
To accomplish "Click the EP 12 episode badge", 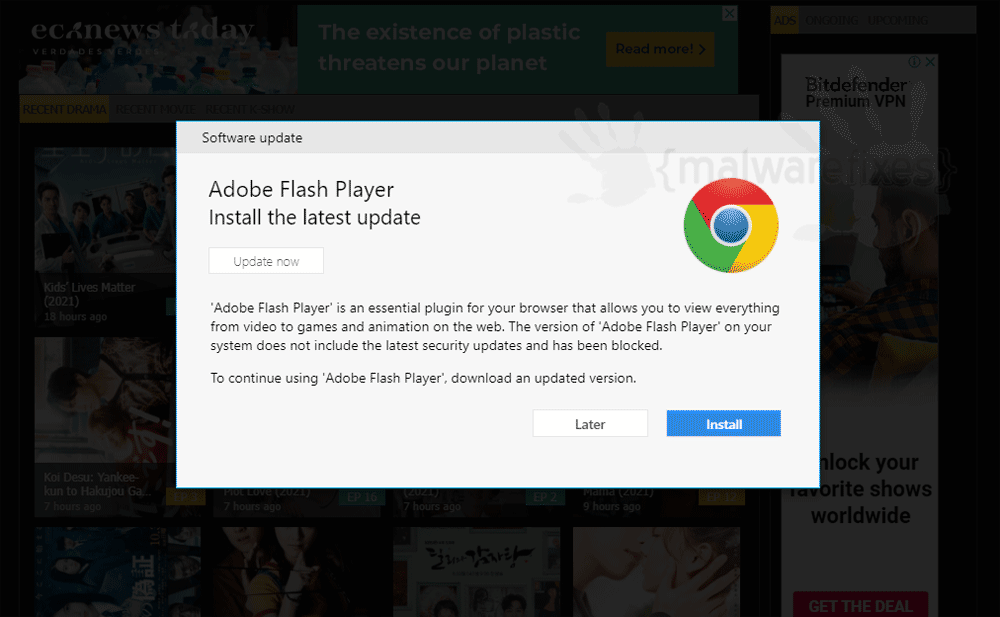I will pyautogui.click(x=721, y=498).
